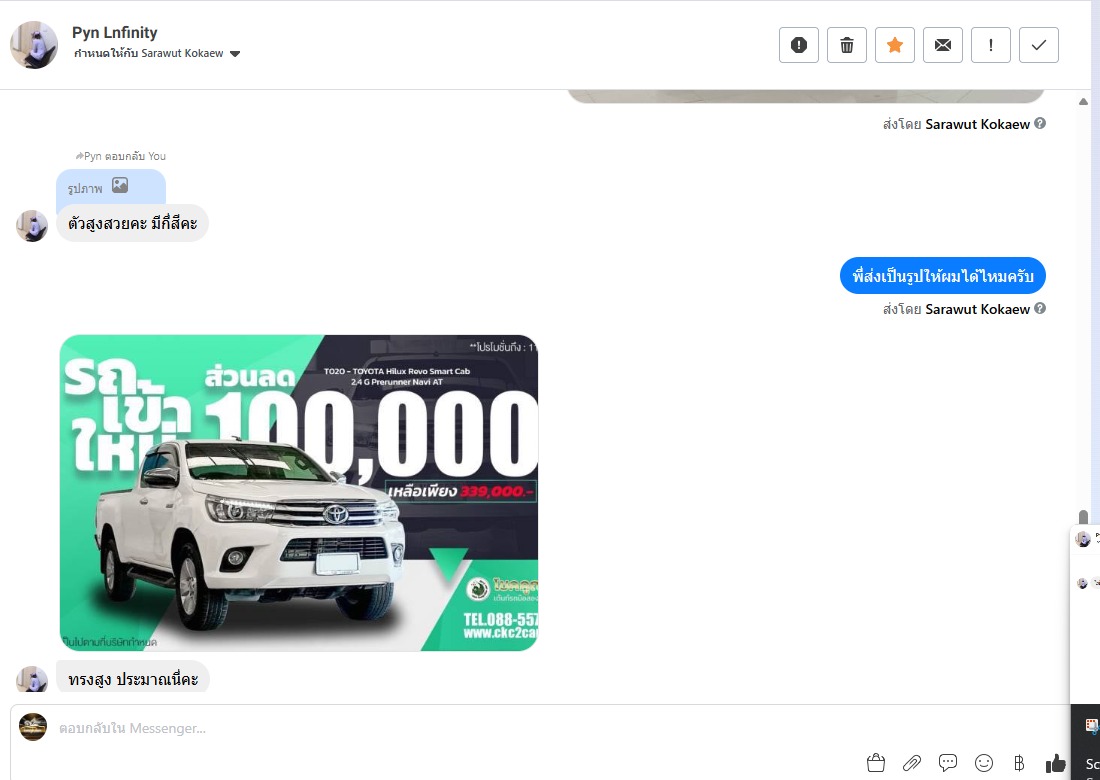Image resolution: width=1100 pixels, height=780 pixels.
Task: Open the replied image preview bubble รูปภาพ
Action: pyautogui.click(x=111, y=187)
